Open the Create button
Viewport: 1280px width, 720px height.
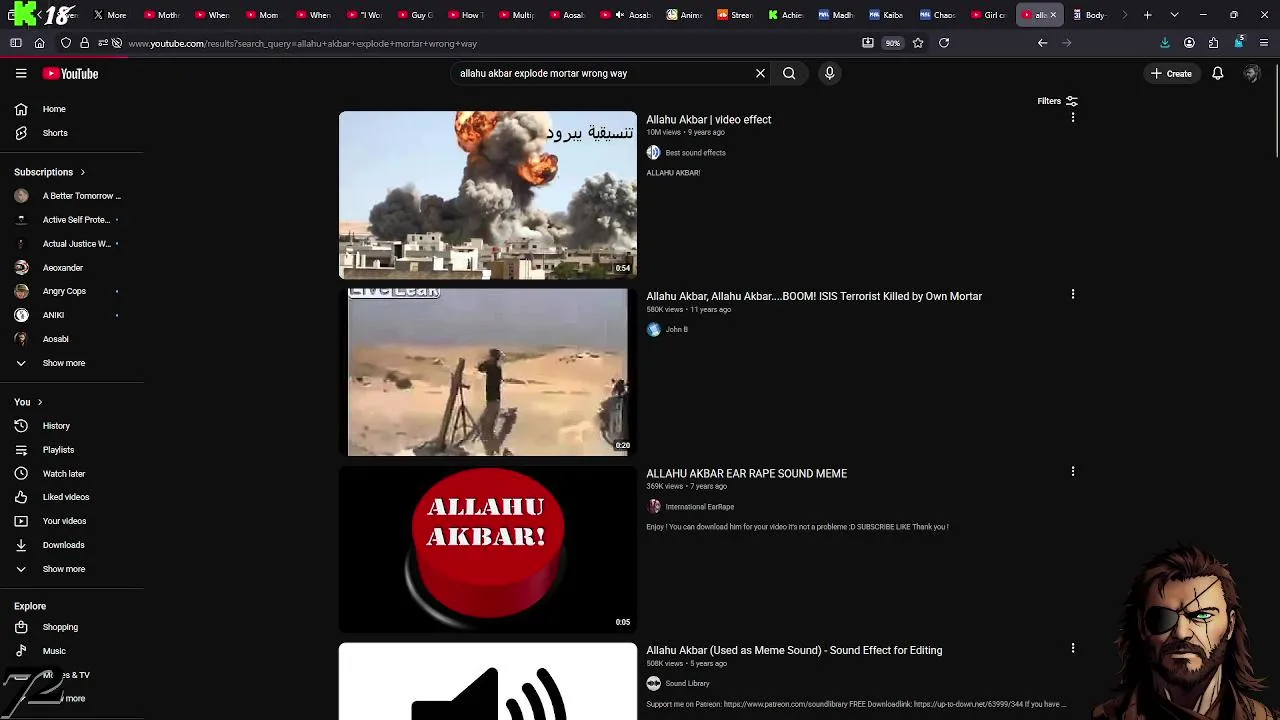(x=1171, y=74)
